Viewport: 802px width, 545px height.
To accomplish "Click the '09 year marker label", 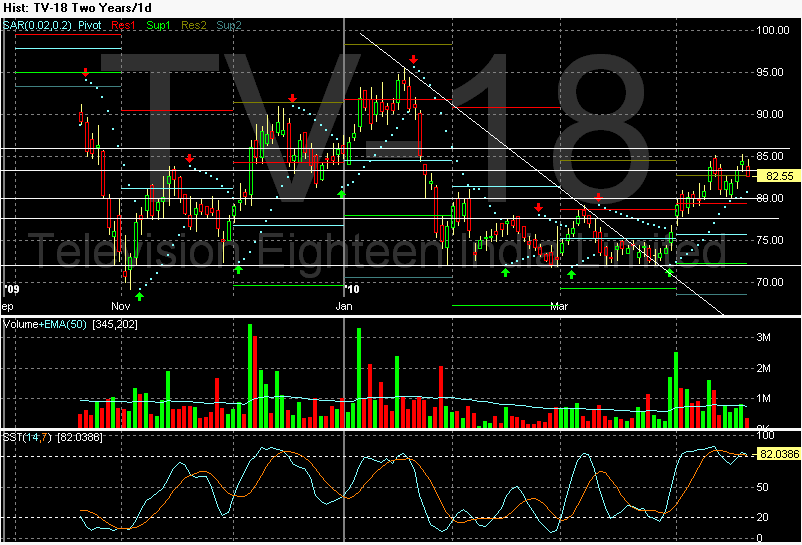I will [x=11, y=289].
